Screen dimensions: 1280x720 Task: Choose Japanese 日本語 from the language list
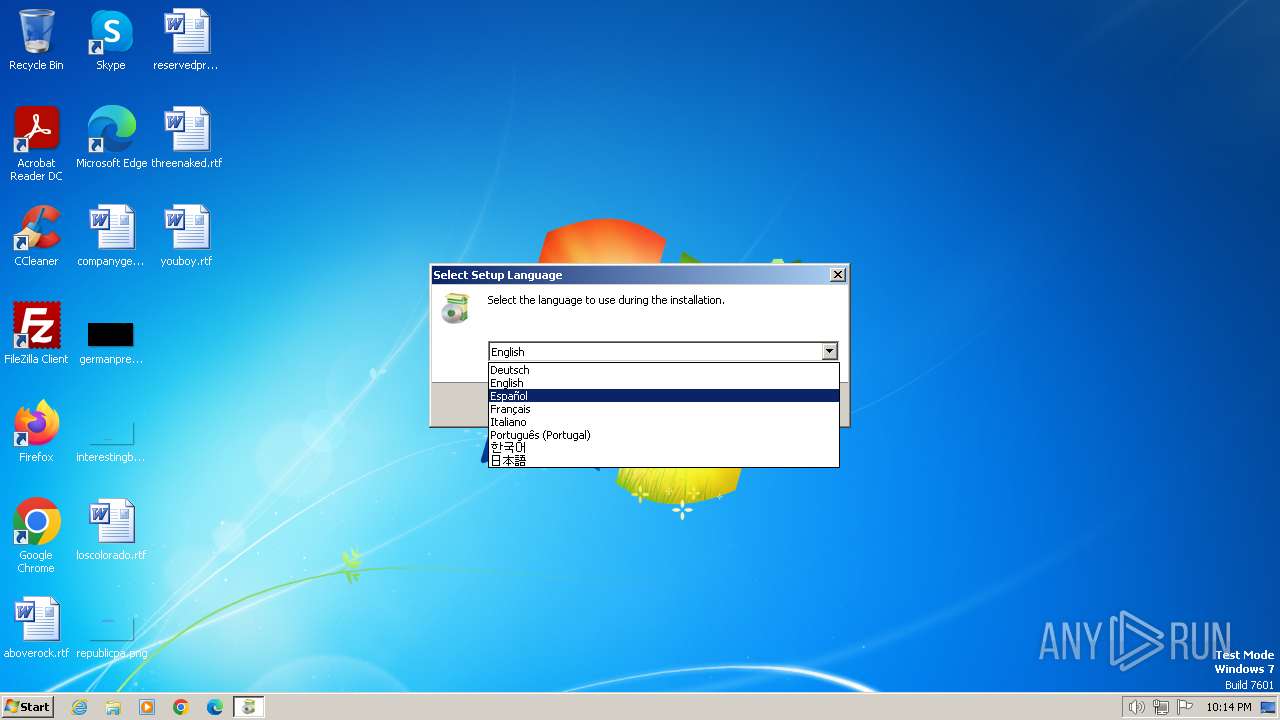[664, 461]
